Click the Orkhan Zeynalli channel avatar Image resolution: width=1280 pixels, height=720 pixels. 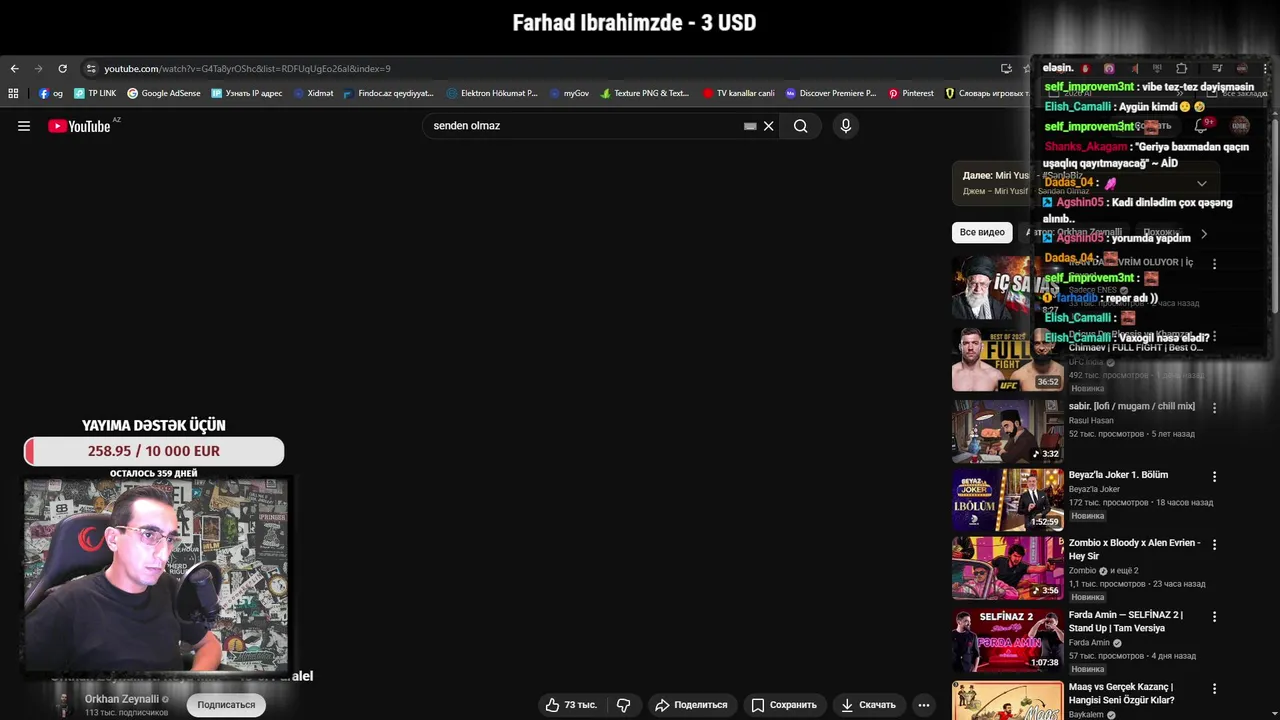point(64,704)
